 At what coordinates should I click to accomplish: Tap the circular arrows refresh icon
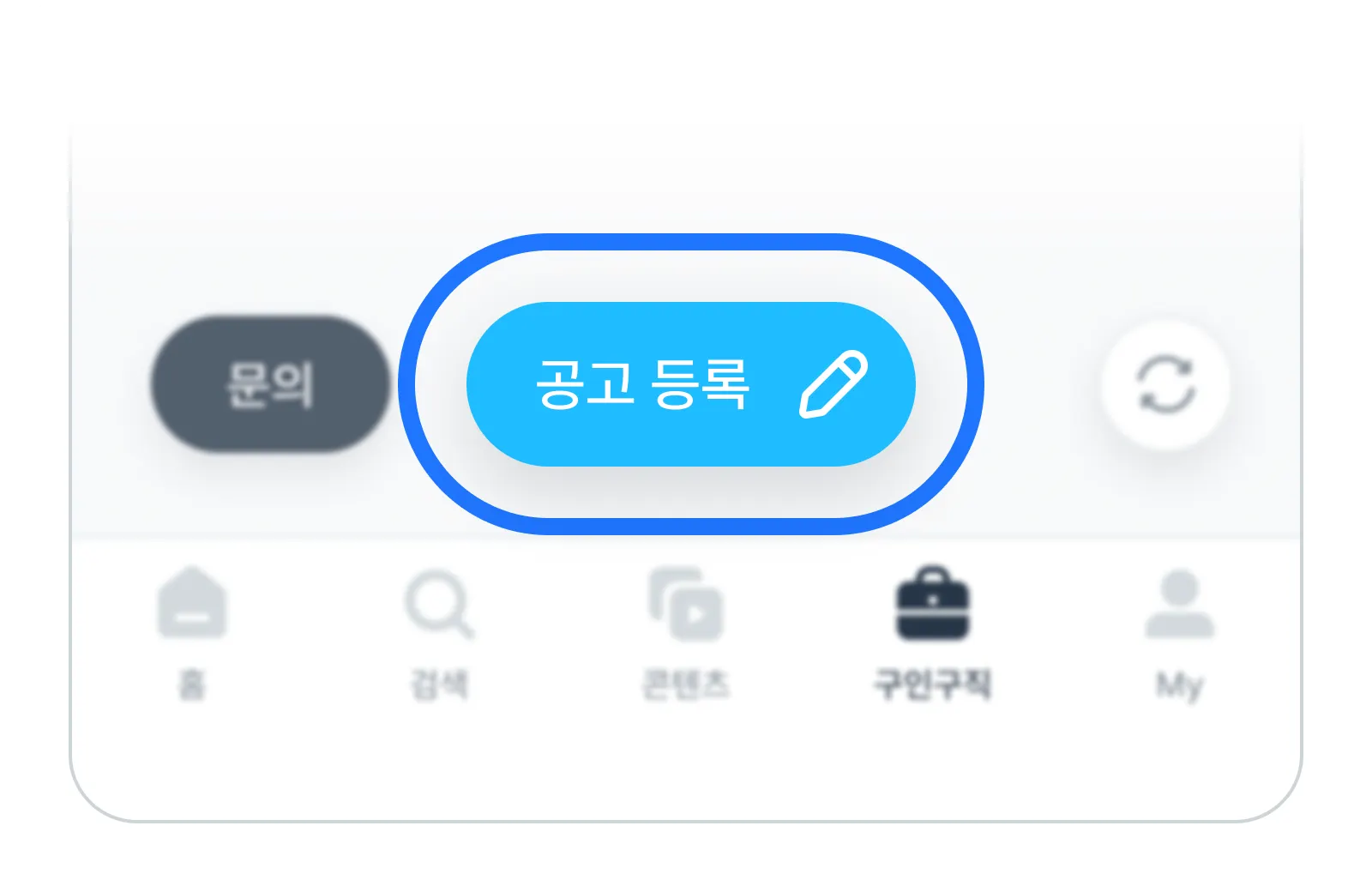[1165, 385]
